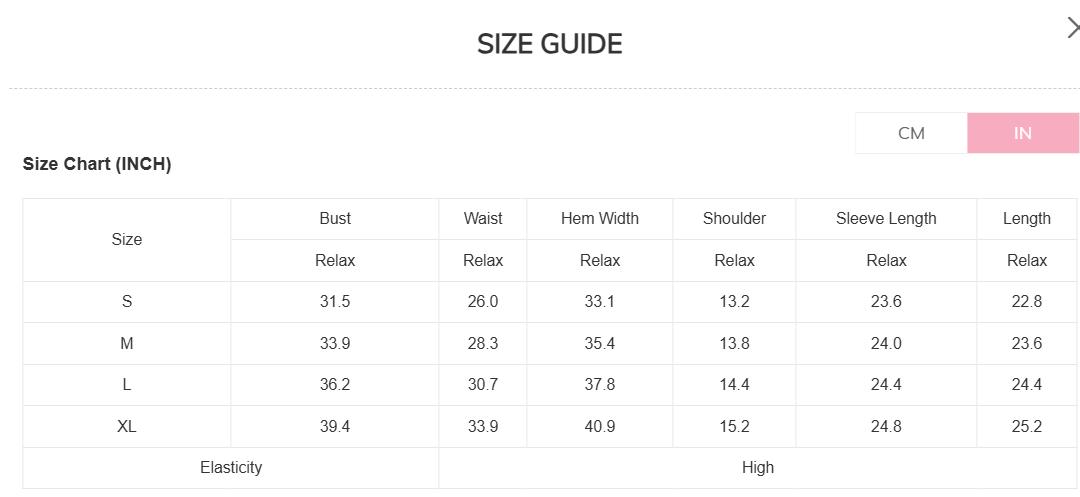Select the High elasticity value
Image resolution: width=1080 pixels, height=497 pixels.
(x=758, y=468)
